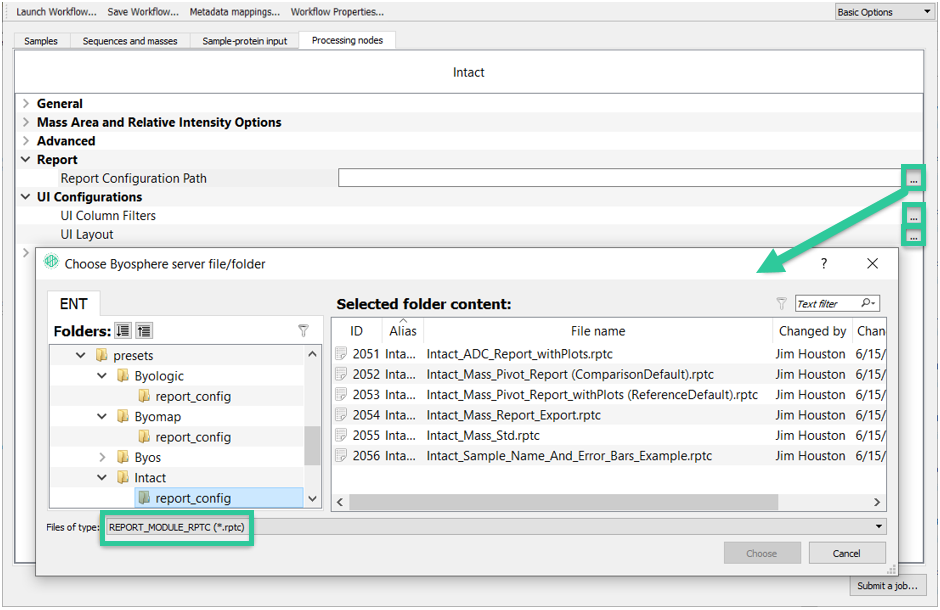
Task: Open the Basic Options dropdown
Action: click(x=884, y=12)
